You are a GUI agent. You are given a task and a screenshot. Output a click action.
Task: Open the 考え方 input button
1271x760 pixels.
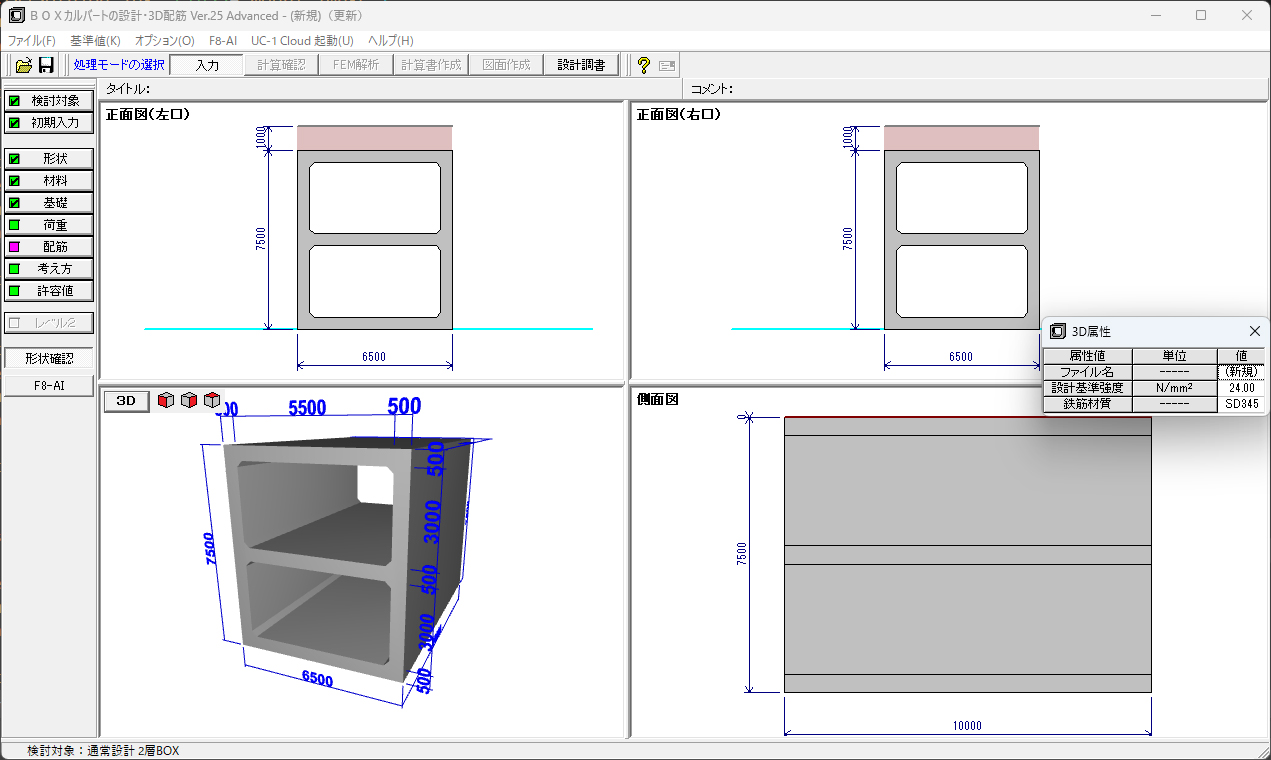(x=49, y=268)
